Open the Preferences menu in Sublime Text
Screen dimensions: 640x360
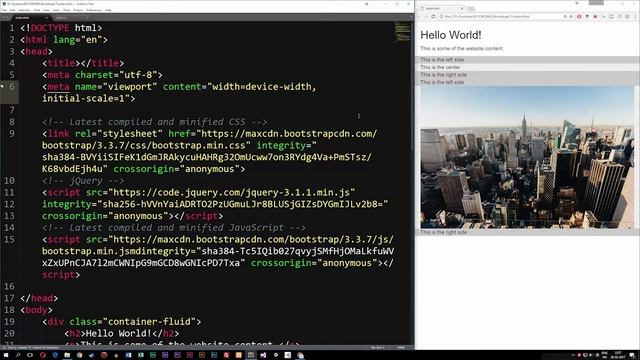[x=94, y=10]
